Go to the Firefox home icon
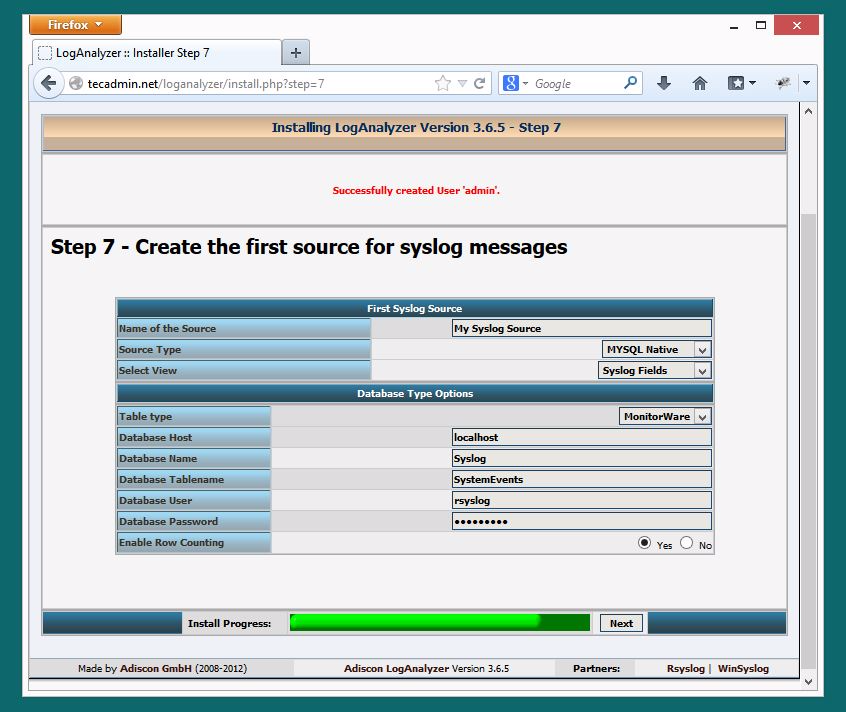846x712 pixels. tap(699, 83)
